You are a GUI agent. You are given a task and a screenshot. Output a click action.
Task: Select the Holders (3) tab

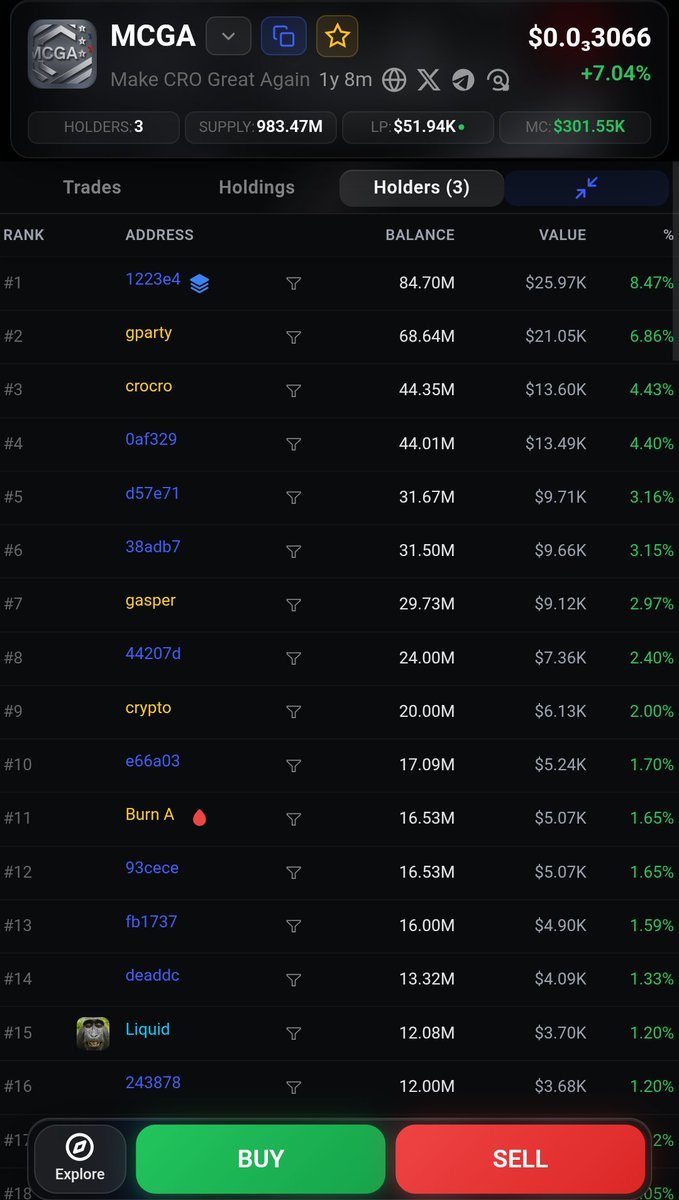coord(421,187)
